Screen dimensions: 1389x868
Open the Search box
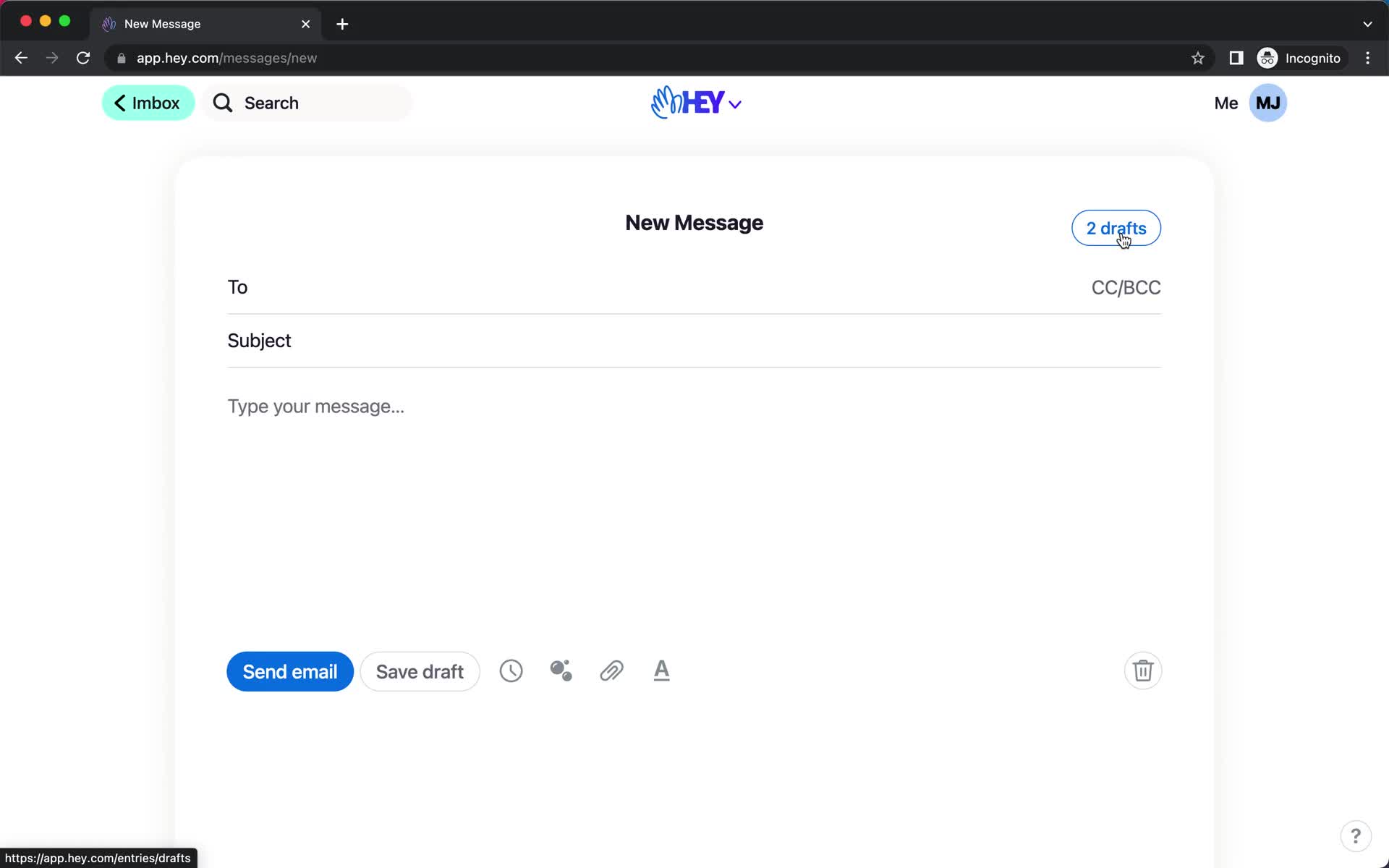(x=307, y=103)
